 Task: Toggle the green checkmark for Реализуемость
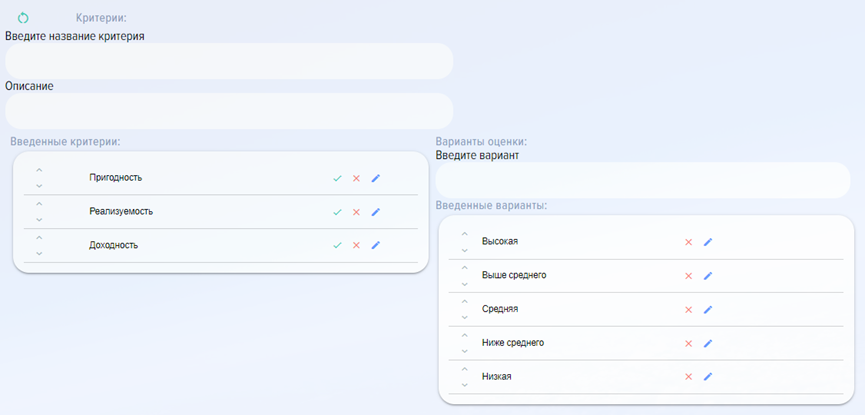click(338, 212)
